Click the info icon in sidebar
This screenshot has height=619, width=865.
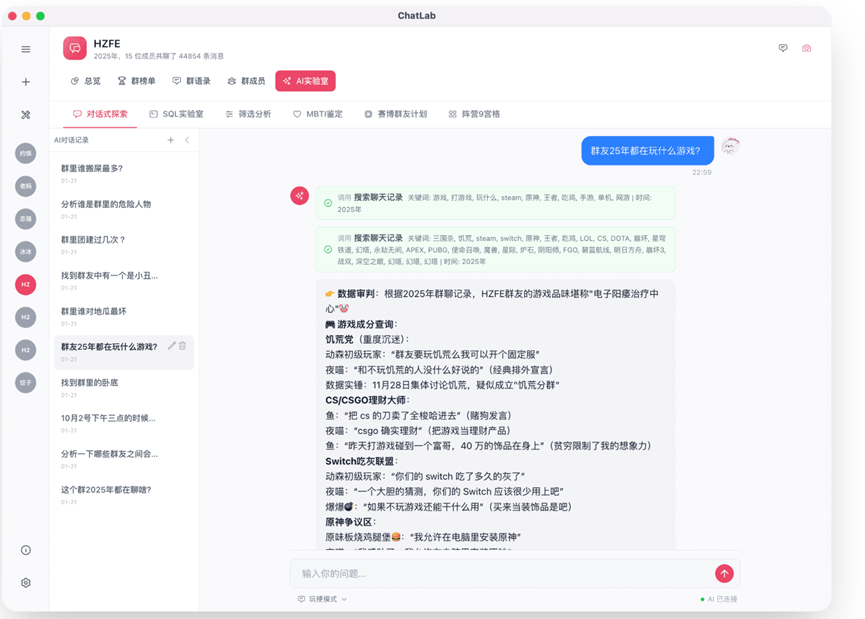point(26,550)
